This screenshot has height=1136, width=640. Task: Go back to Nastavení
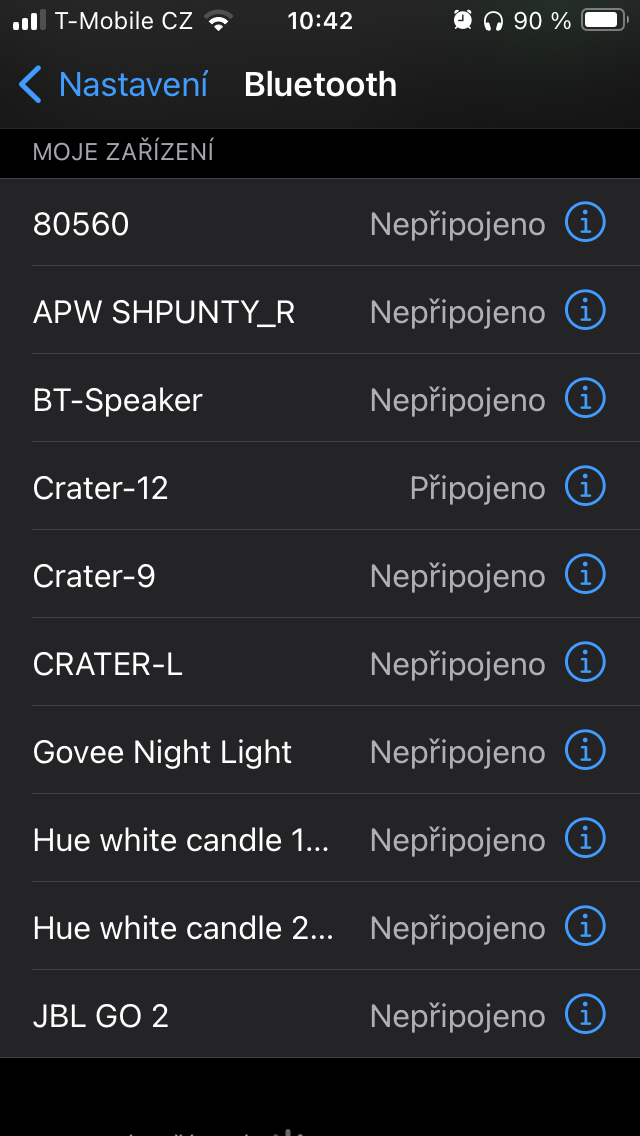coord(133,85)
